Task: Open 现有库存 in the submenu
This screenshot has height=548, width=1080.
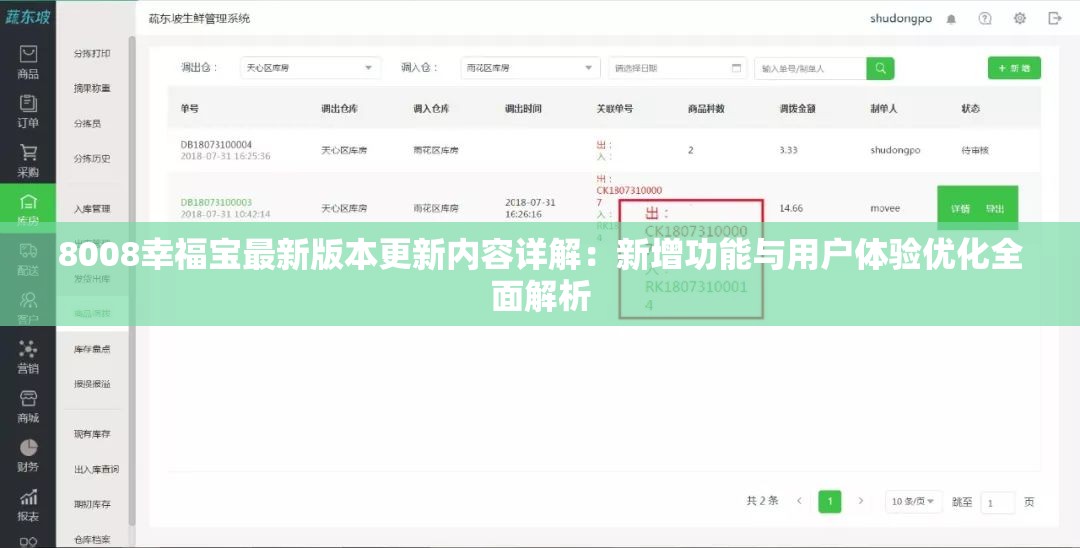Action: click(x=92, y=434)
